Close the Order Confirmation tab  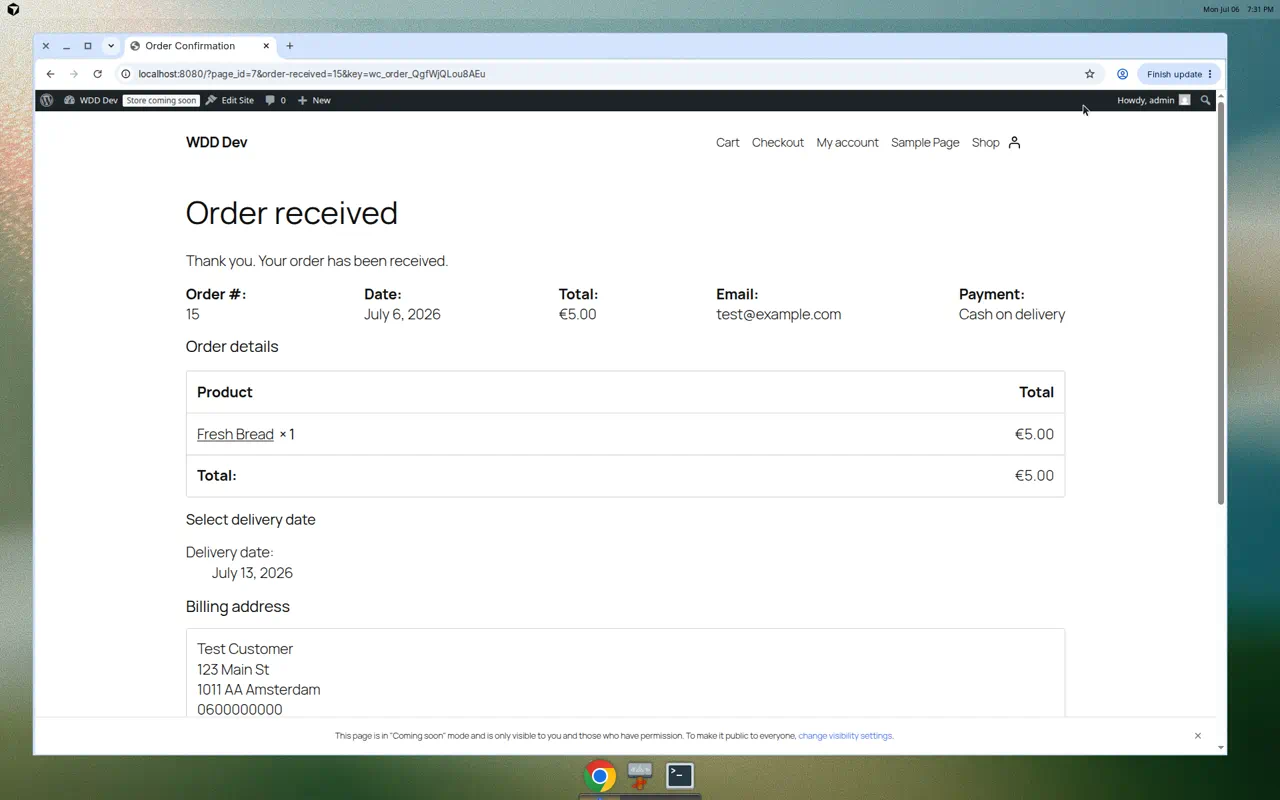266,46
